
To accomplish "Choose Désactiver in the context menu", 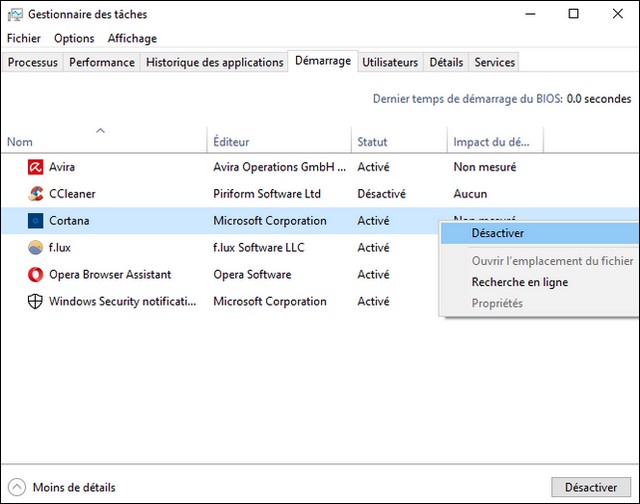I will [x=540, y=233].
